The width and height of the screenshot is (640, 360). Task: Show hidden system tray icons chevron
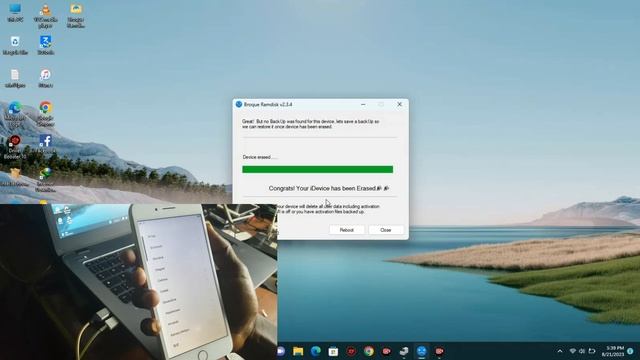point(560,351)
